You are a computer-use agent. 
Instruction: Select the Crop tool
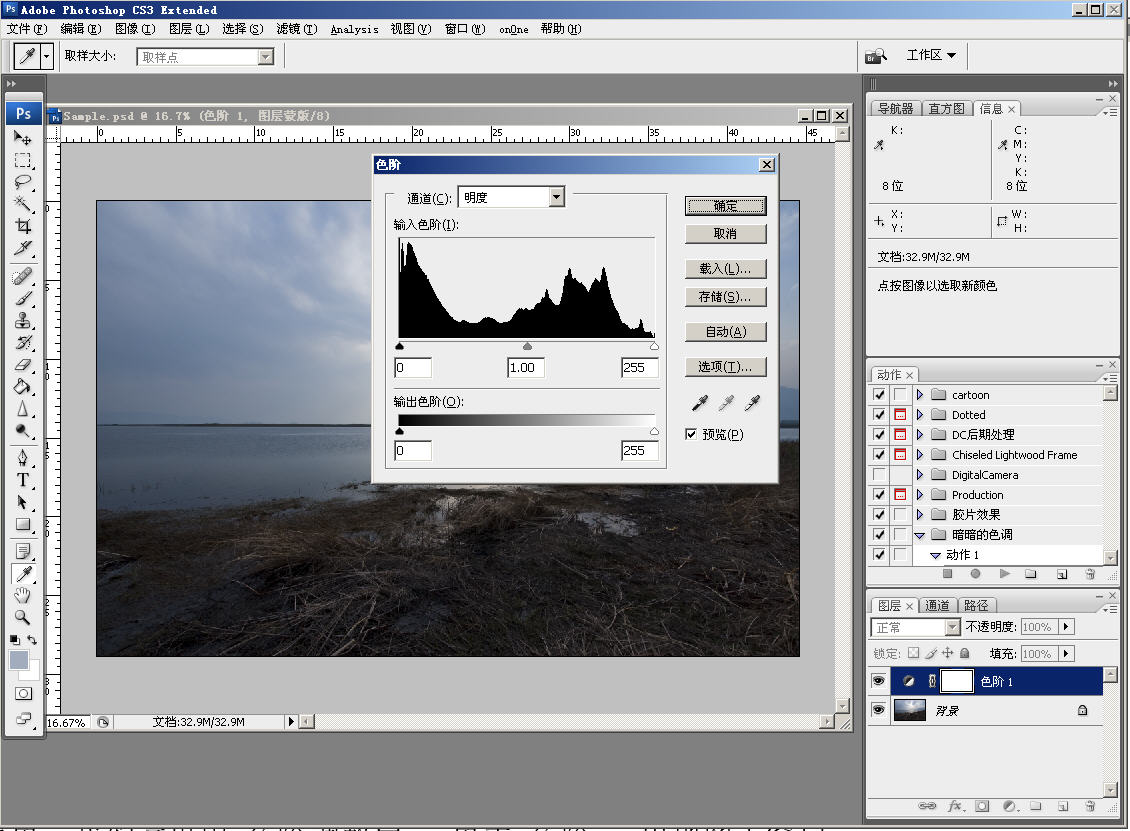click(x=22, y=226)
